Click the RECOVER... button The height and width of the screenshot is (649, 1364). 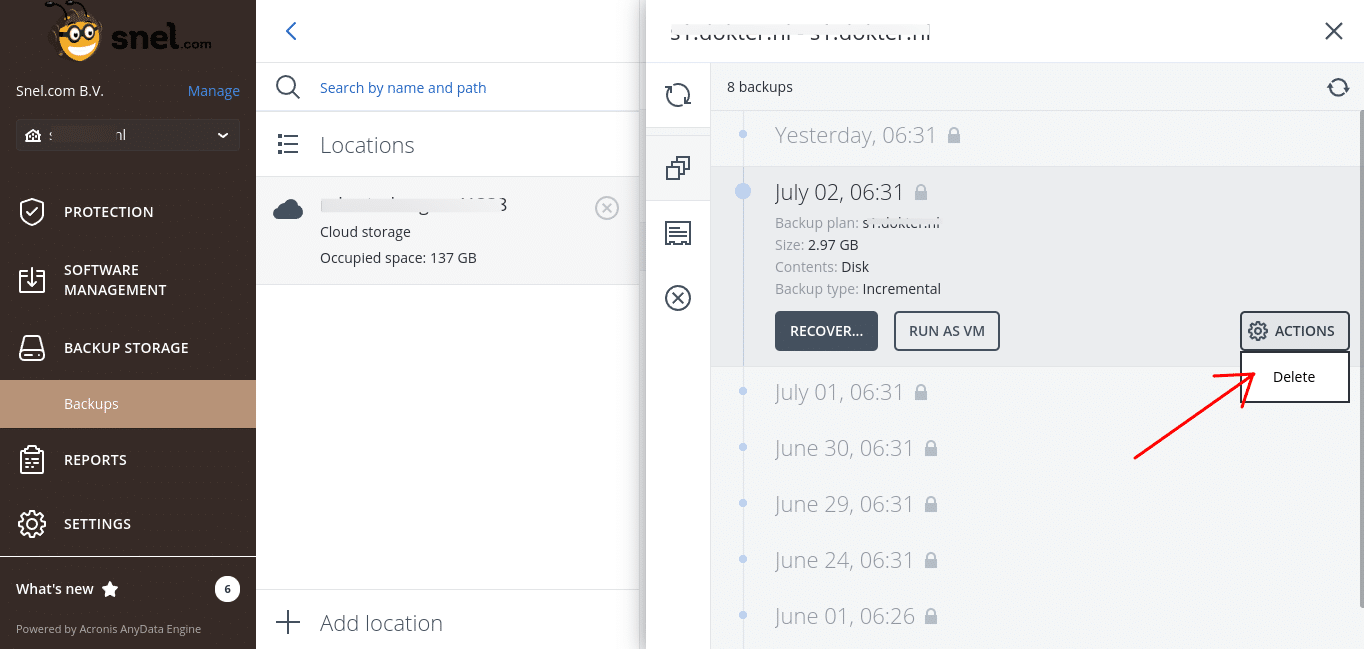click(x=826, y=331)
